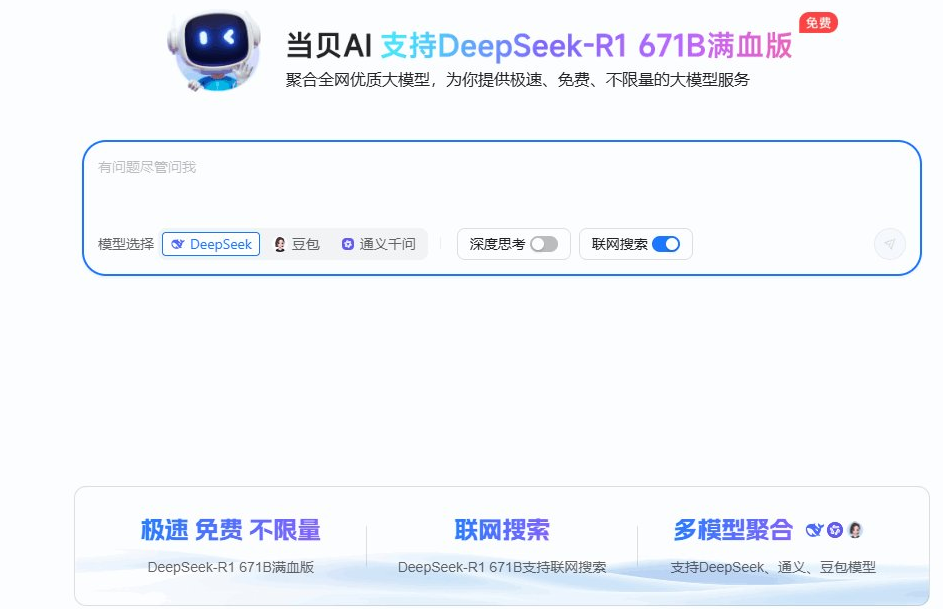
Task: Click the paper-plane send icon
Action: pos(889,244)
